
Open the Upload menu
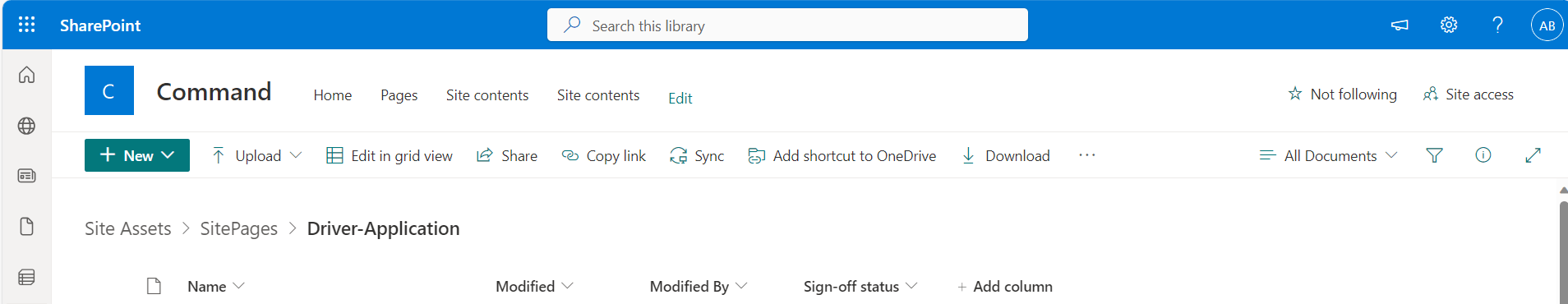click(x=256, y=155)
